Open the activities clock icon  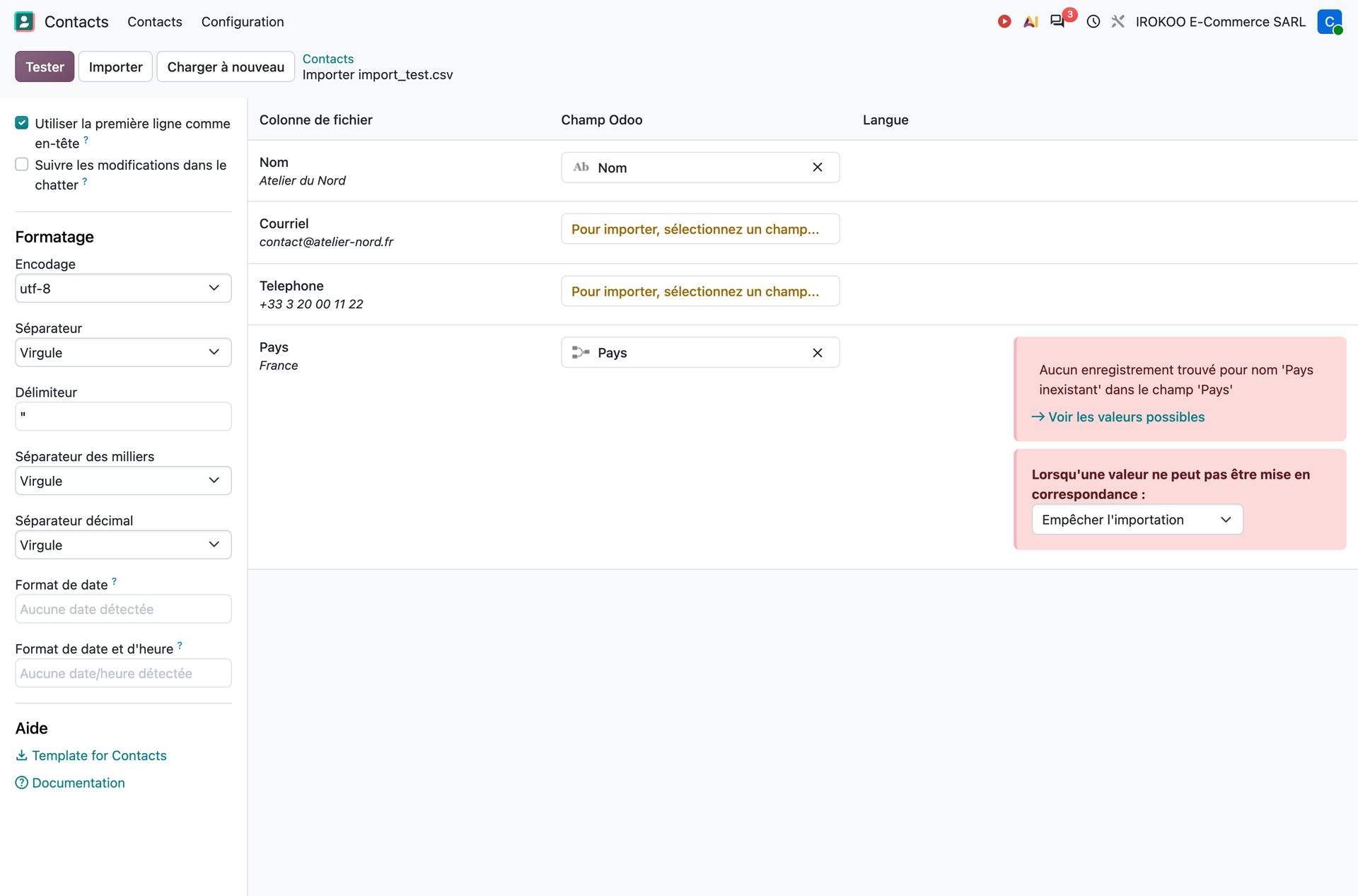(1093, 21)
